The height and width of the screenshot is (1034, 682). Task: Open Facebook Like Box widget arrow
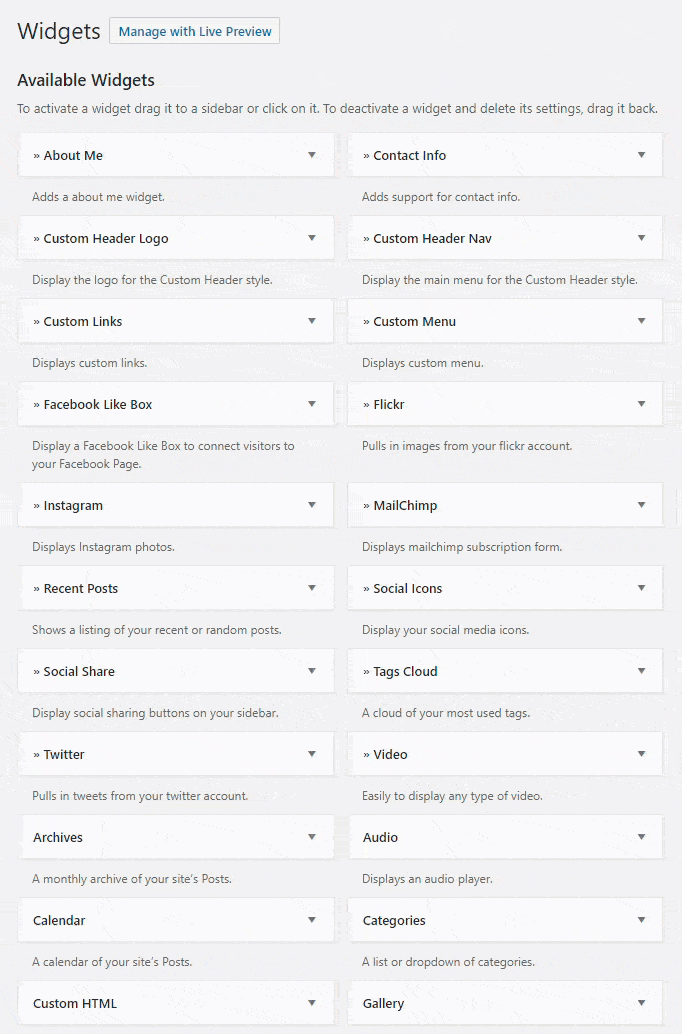[x=312, y=404]
